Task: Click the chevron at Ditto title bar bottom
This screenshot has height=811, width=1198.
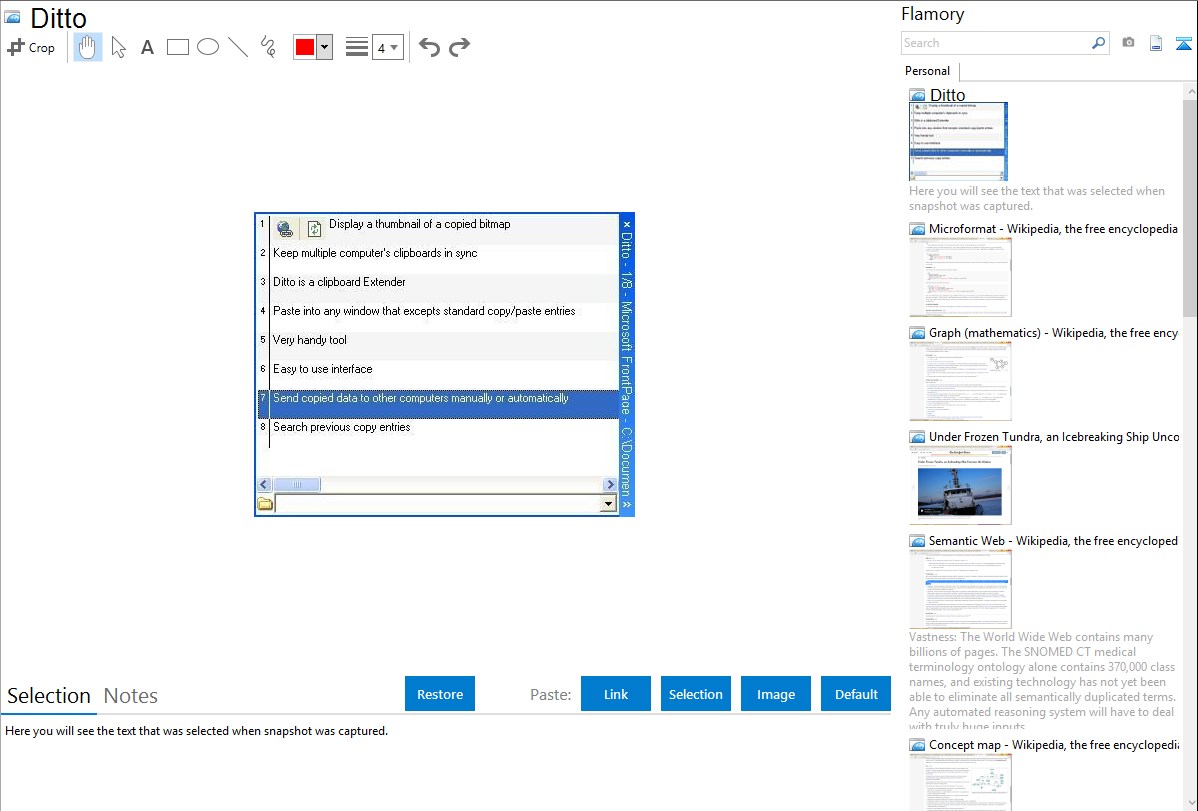Action: [x=627, y=504]
